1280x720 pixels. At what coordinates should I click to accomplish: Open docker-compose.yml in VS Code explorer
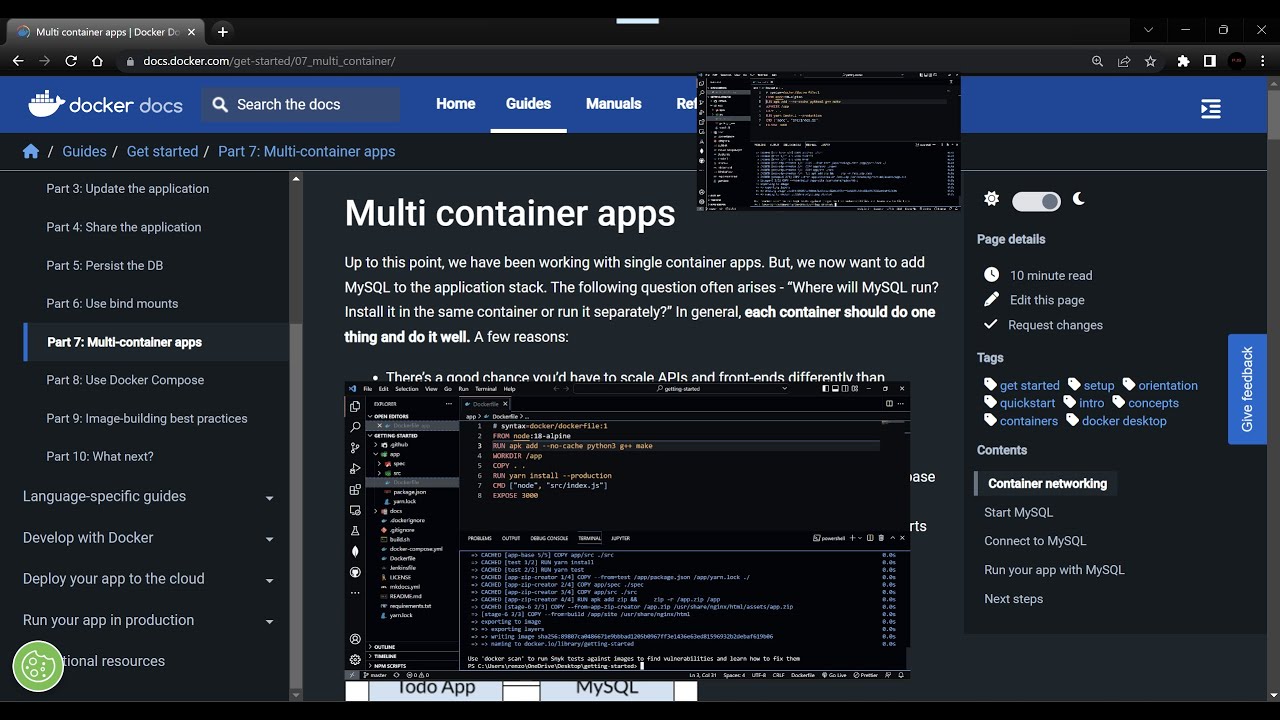416,549
